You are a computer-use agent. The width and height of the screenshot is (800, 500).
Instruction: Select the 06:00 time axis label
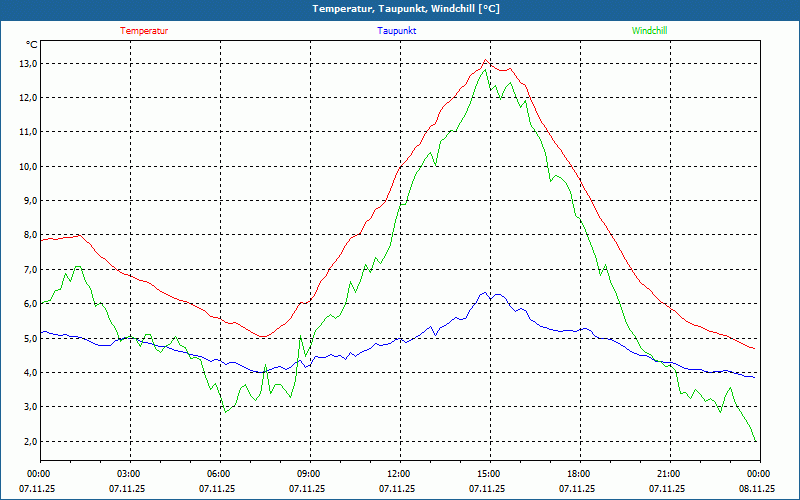[219, 474]
